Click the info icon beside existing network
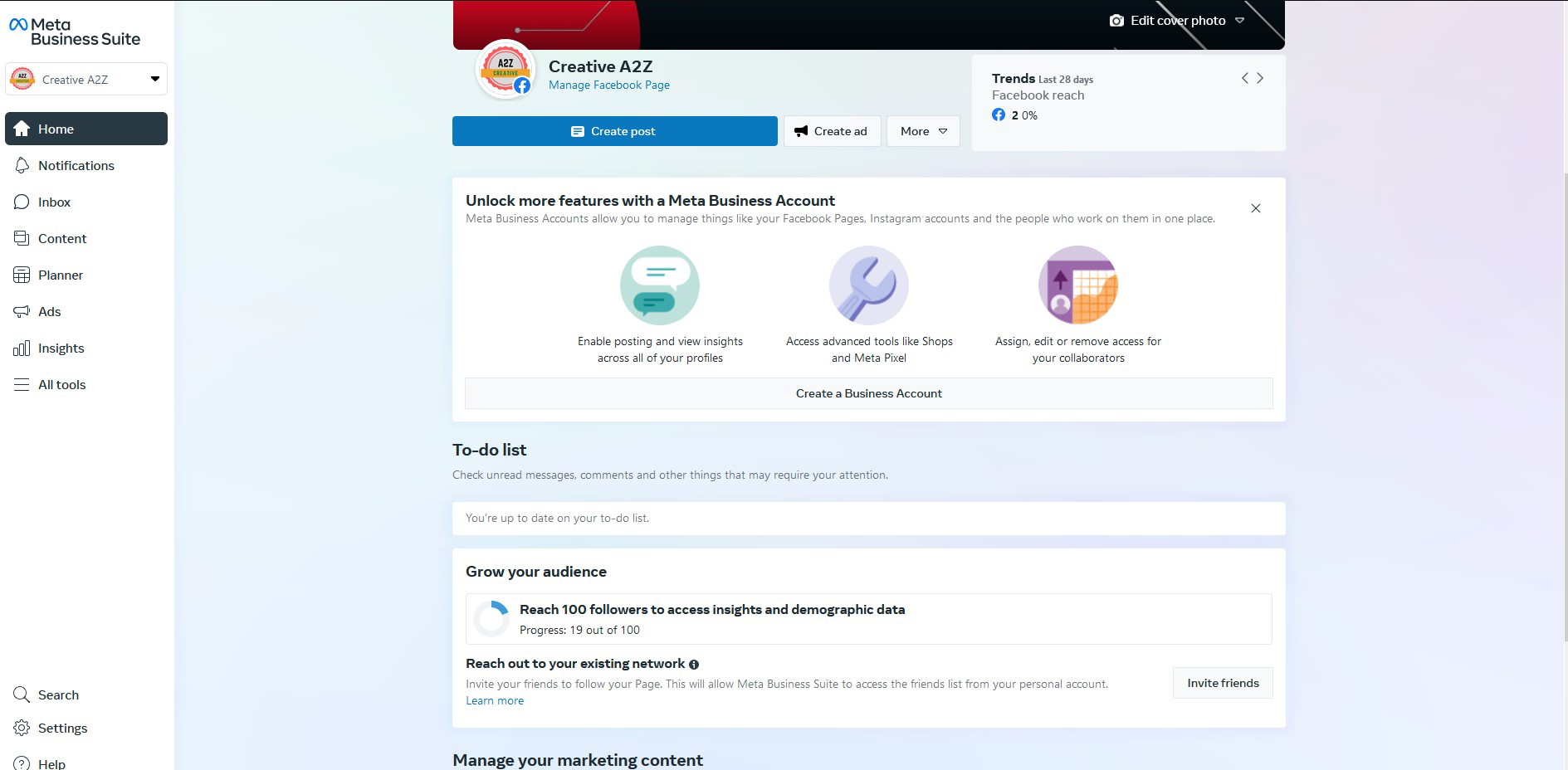 coord(694,664)
